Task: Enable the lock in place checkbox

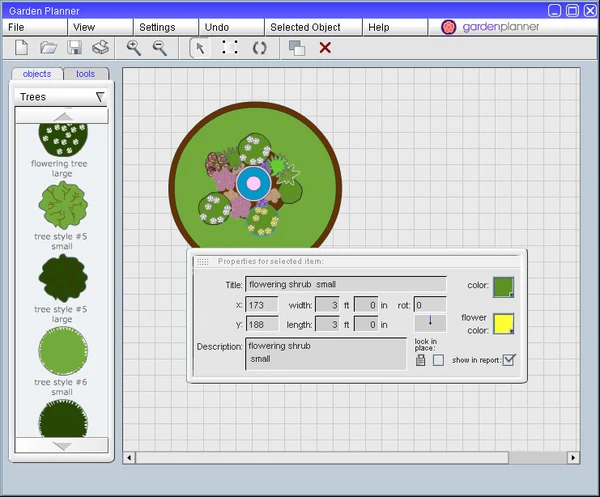Action: pyautogui.click(x=438, y=360)
